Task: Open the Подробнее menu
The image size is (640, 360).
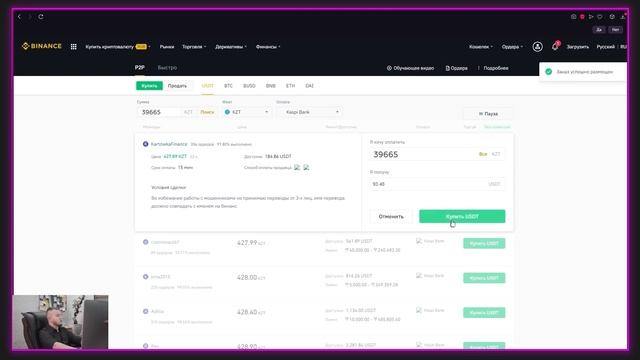Action: point(493,68)
